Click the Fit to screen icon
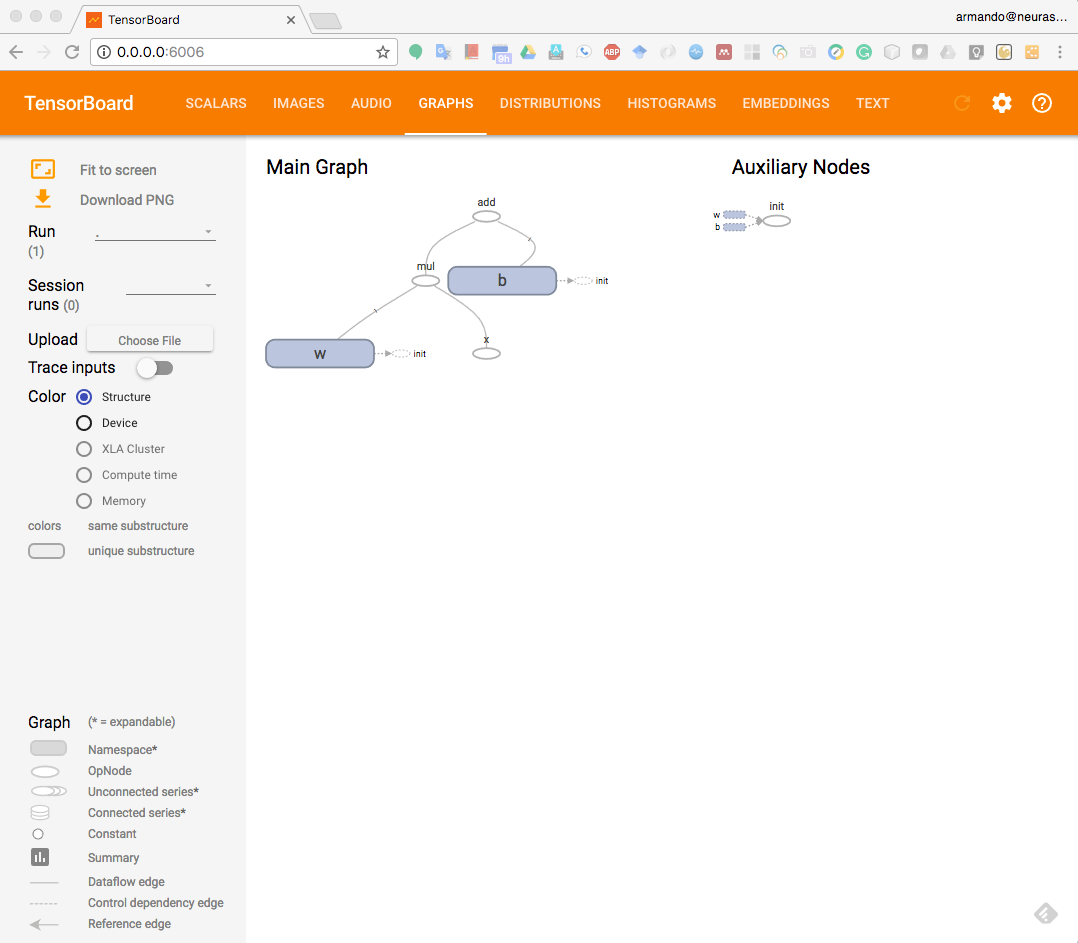This screenshot has height=943, width=1078. coord(43,170)
